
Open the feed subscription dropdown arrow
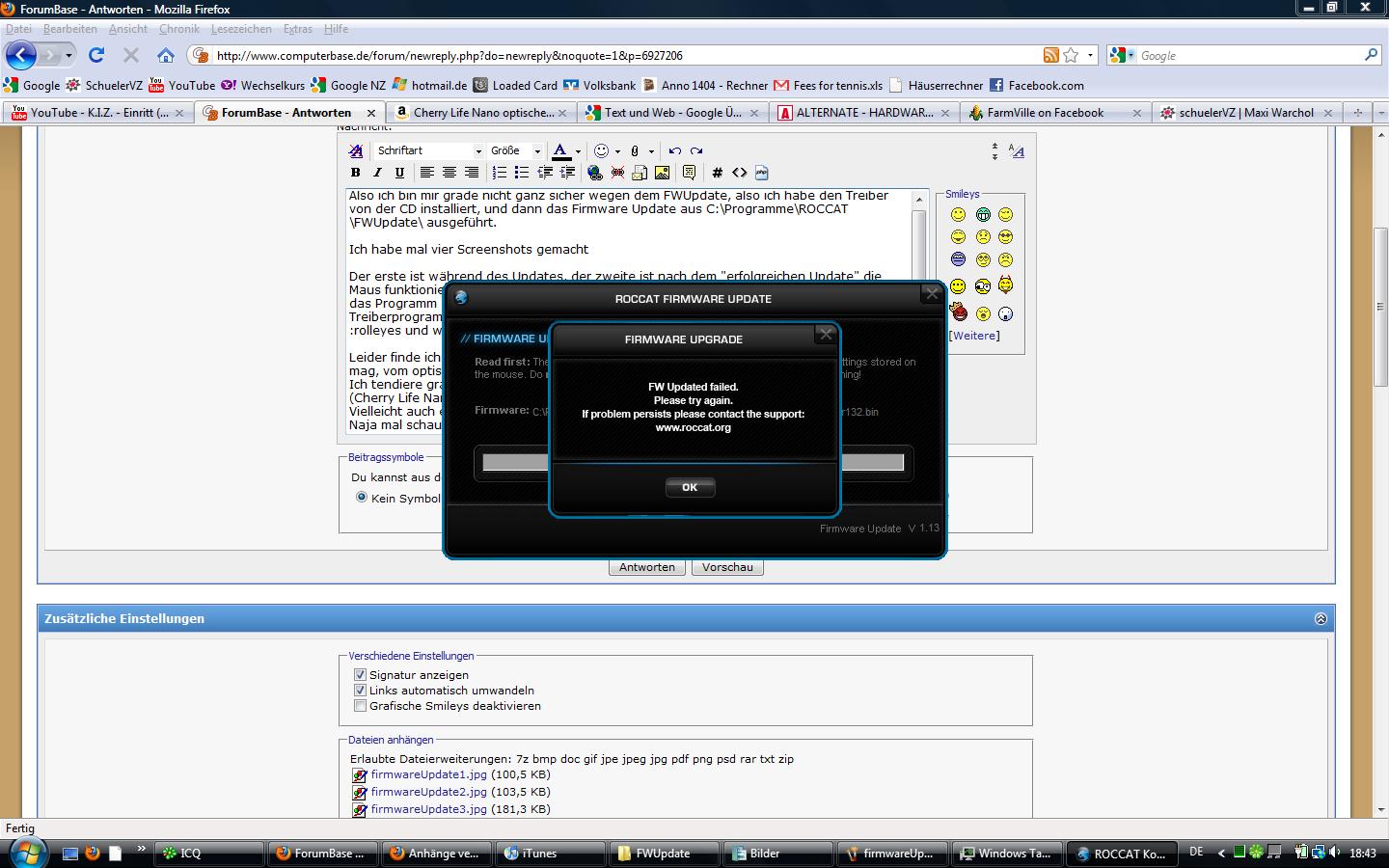(1090, 55)
